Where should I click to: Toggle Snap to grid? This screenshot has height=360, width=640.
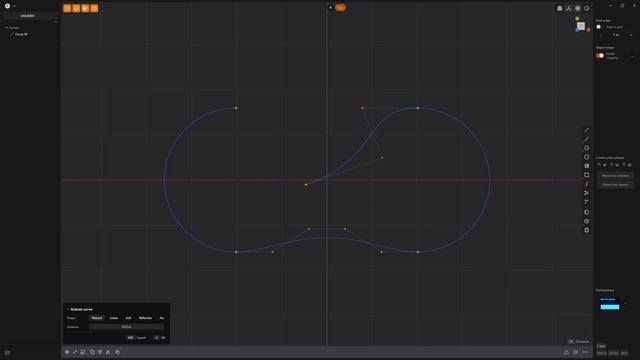(x=599, y=27)
